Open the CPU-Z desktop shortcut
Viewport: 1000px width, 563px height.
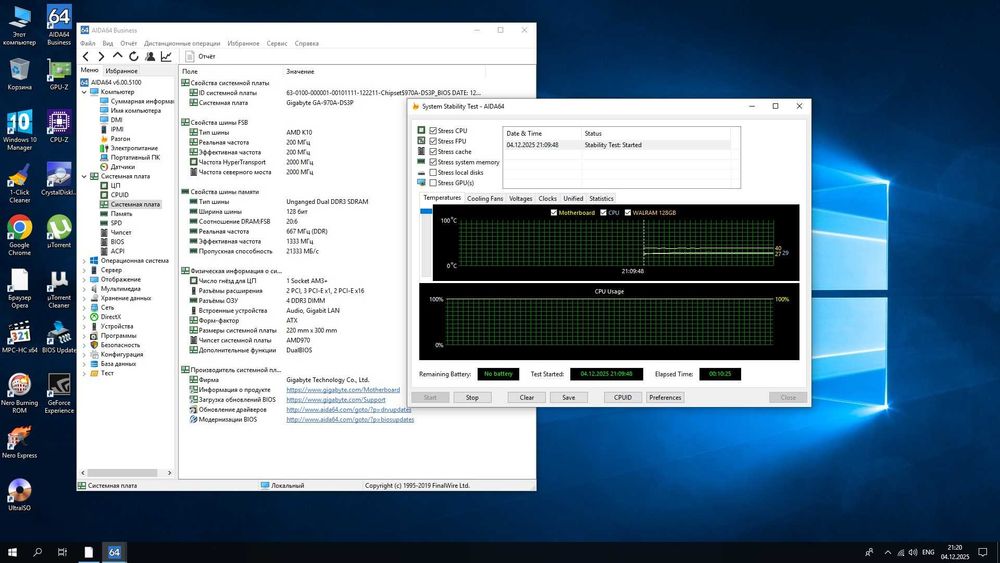[x=59, y=126]
